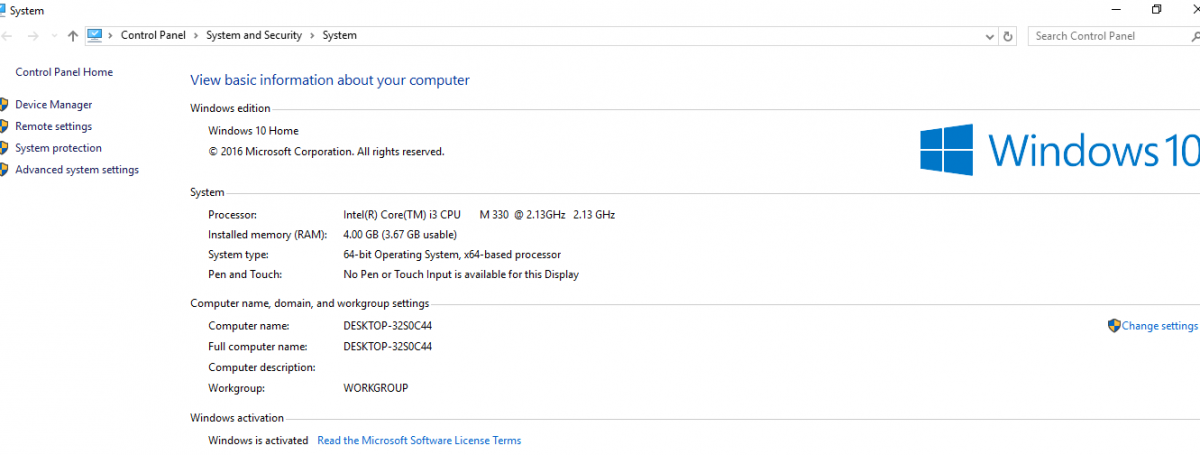Click shield icon beside Advanced system settings
The height and width of the screenshot is (455, 1200).
tap(4, 170)
